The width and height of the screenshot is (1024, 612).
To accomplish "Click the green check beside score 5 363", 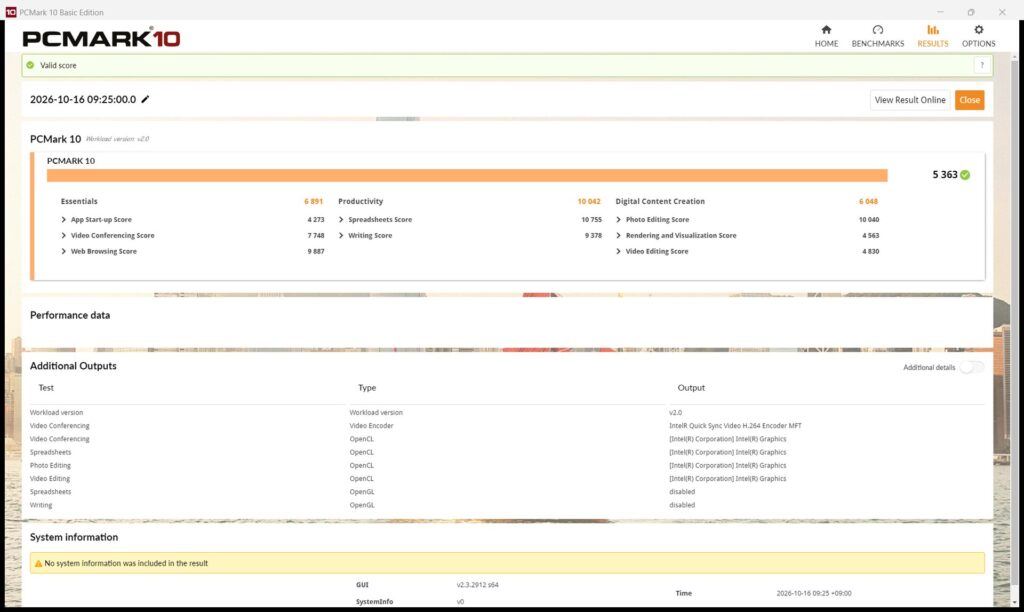I will tap(965, 175).
